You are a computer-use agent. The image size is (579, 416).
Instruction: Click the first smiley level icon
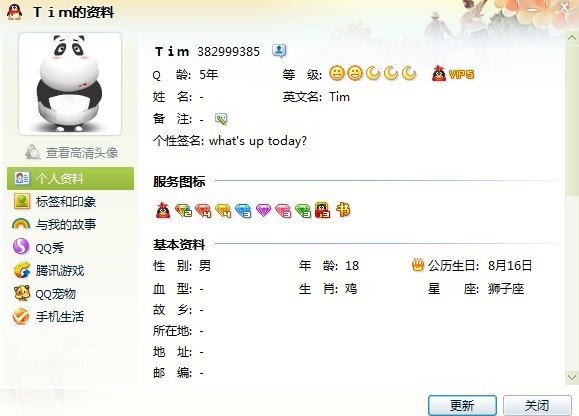tap(336, 73)
